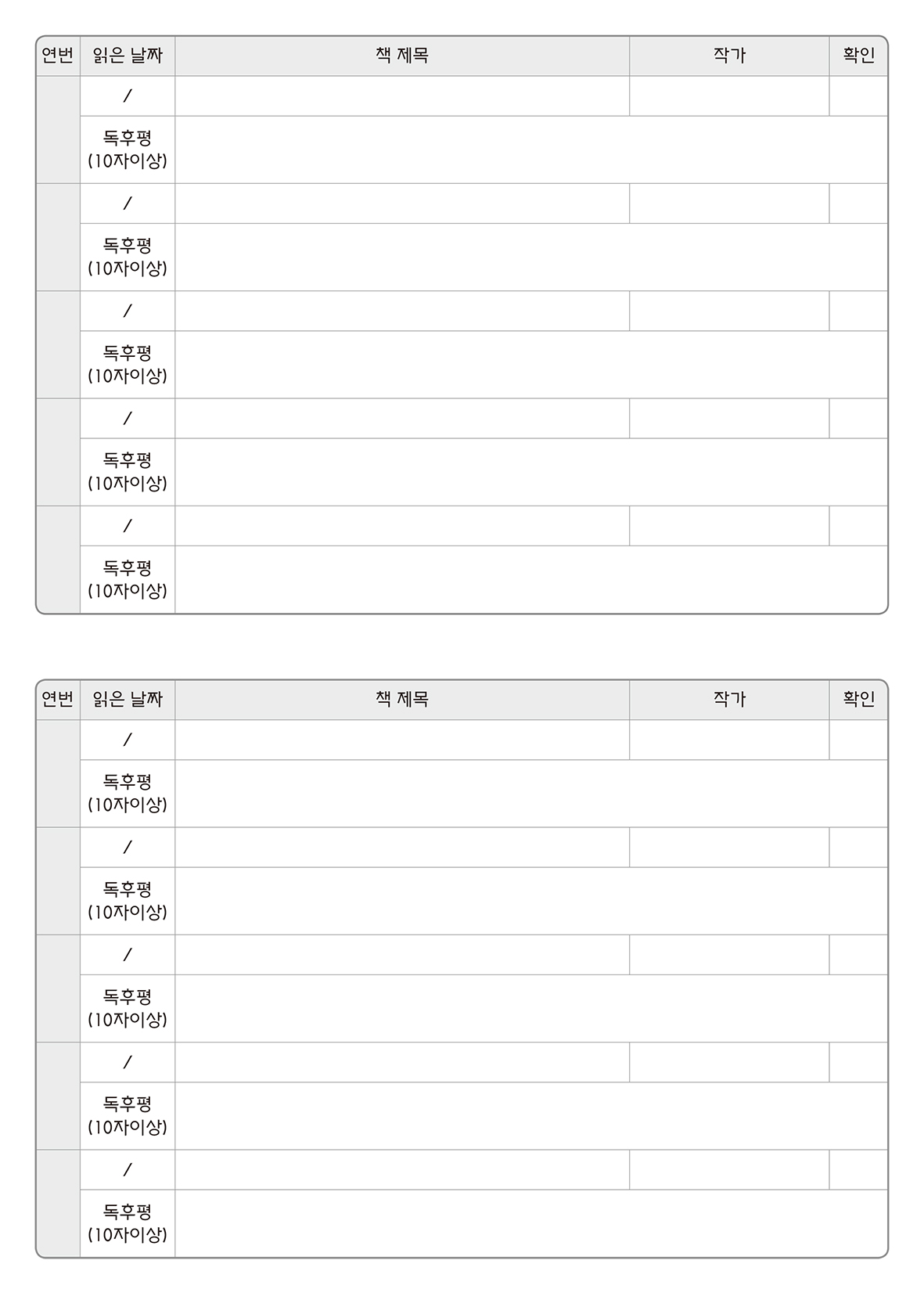
Task: Click the first author field in the bottom table
Action: point(729,740)
